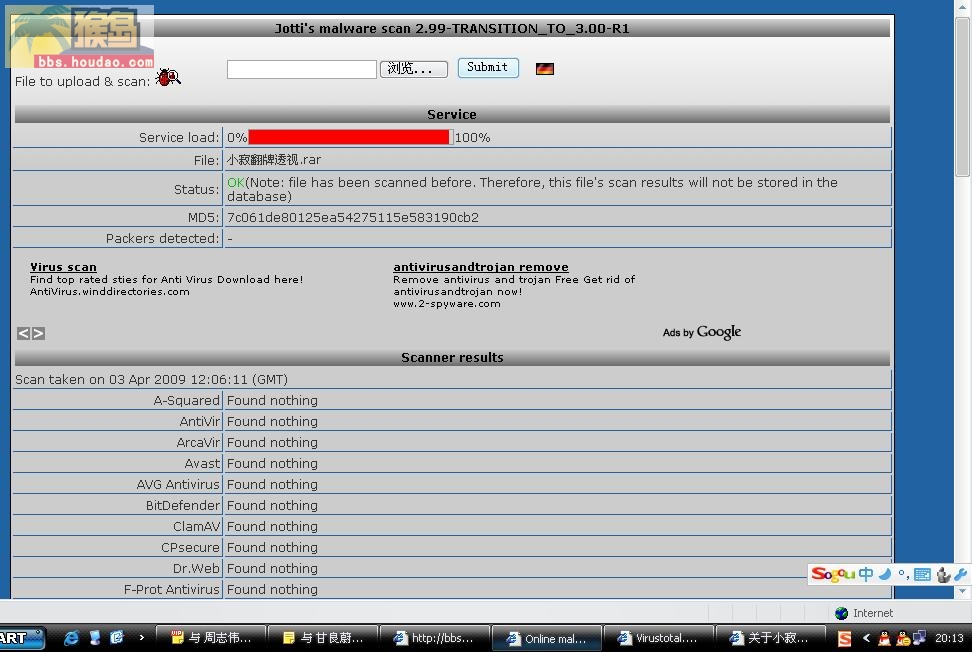This screenshot has height=652, width=972.
Task: Click the page vertical scrollbar thumb
Action: click(x=962, y=97)
